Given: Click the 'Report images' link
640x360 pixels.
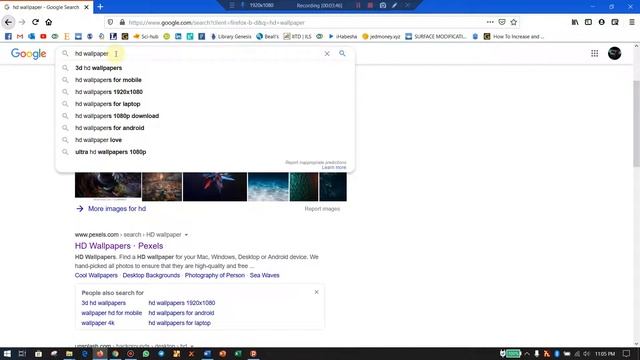Looking at the screenshot, I should (x=322, y=209).
